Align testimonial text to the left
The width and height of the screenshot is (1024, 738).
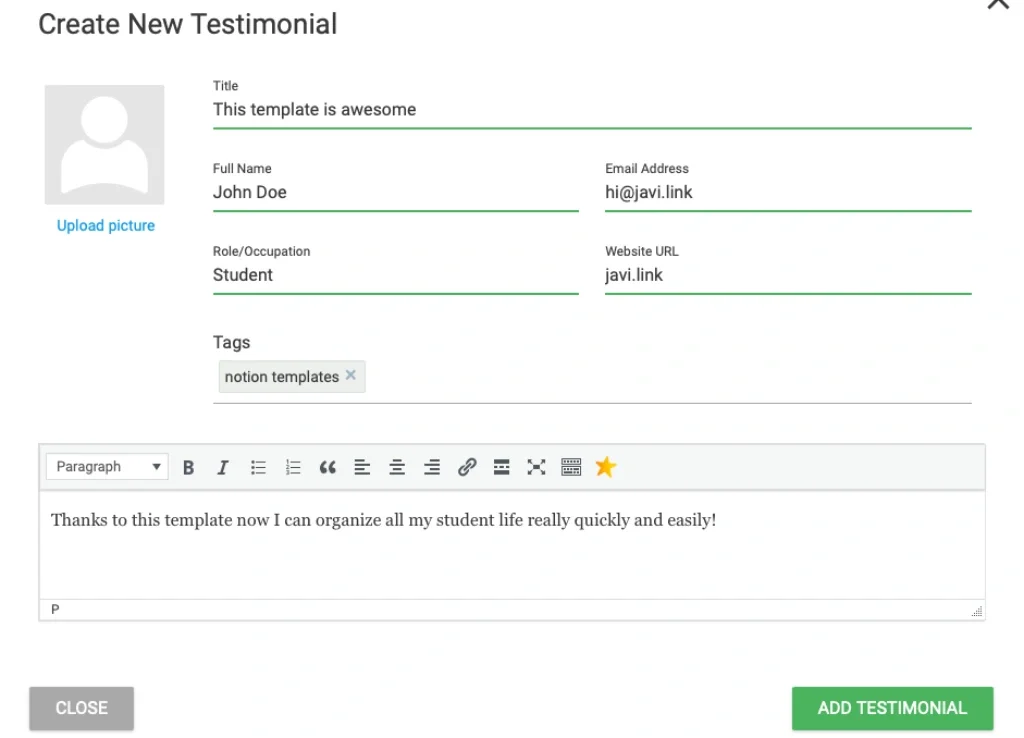[x=362, y=466]
